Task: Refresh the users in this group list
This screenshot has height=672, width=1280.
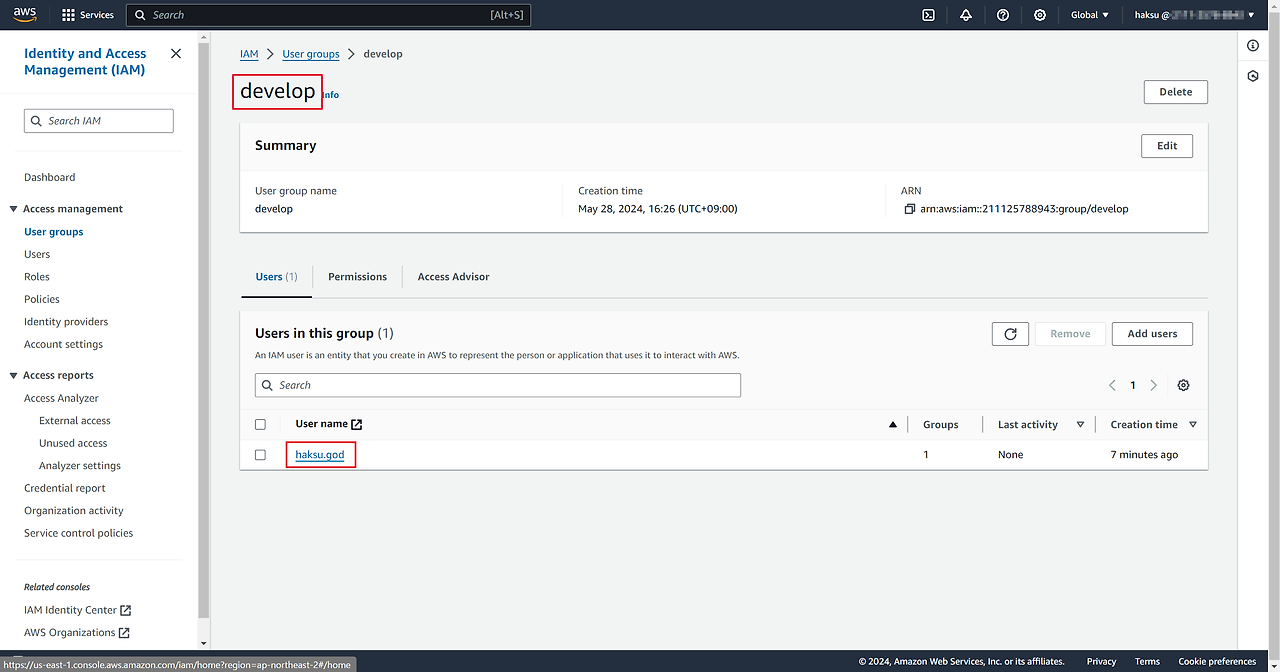Action: tap(1010, 334)
